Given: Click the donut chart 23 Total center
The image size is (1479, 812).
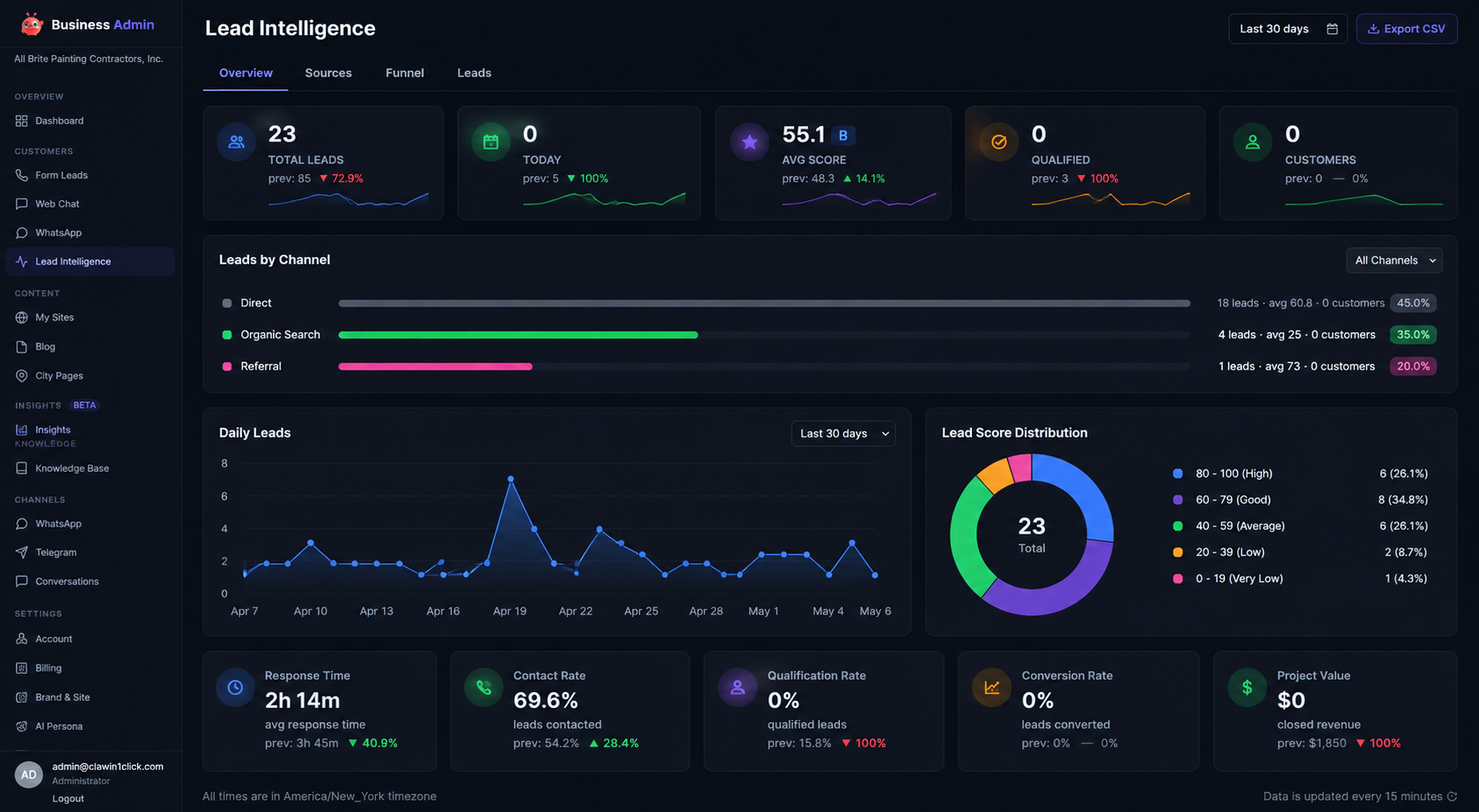Looking at the screenshot, I should pos(1031,535).
